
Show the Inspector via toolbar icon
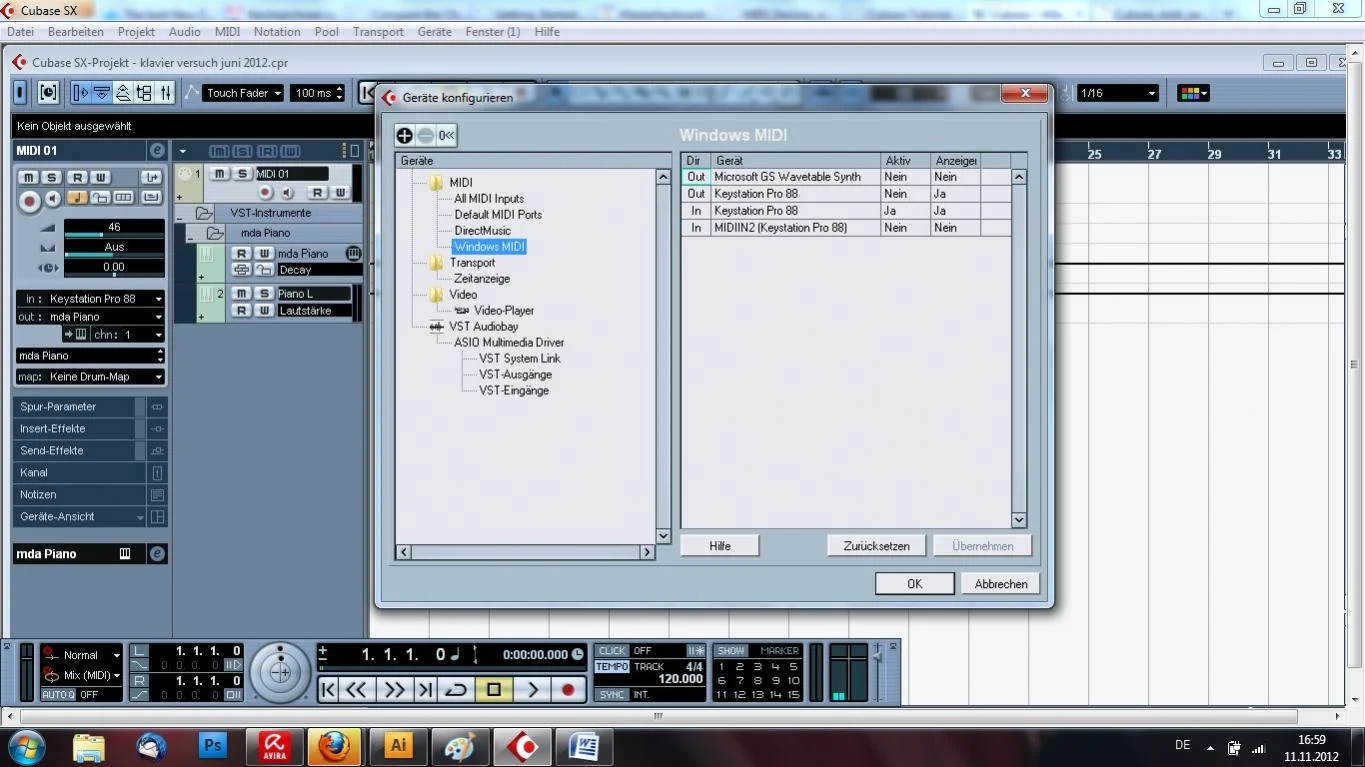point(81,93)
